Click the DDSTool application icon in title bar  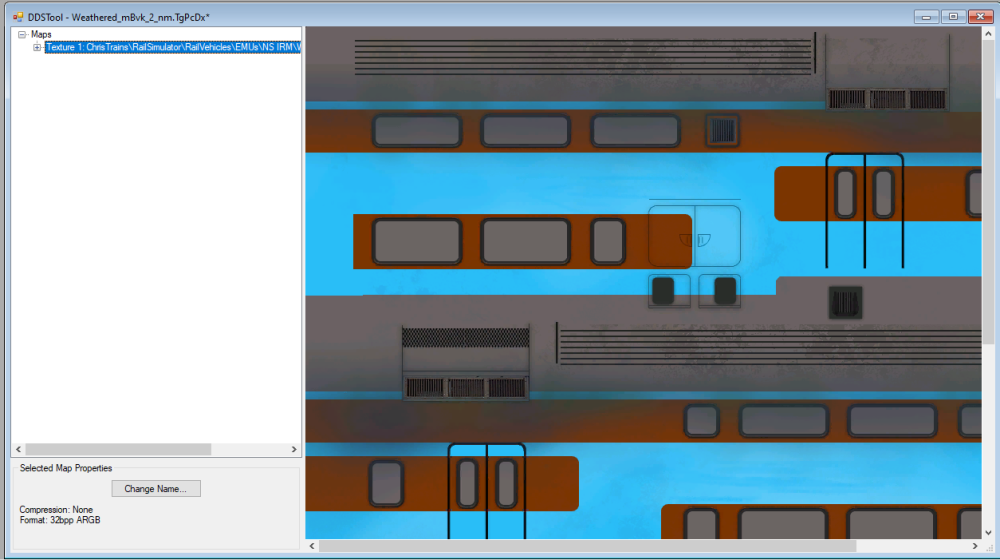(16, 17)
